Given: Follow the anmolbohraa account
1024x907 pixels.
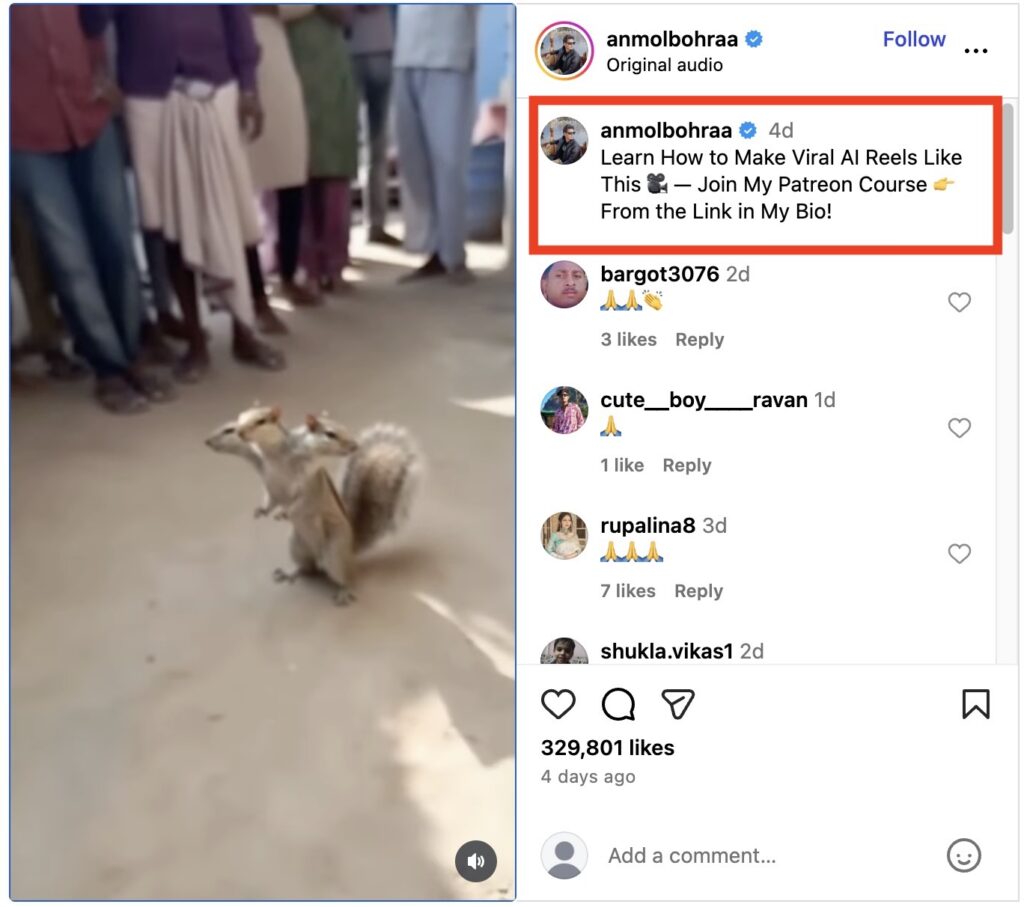Looking at the screenshot, I should tap(913, 39).
